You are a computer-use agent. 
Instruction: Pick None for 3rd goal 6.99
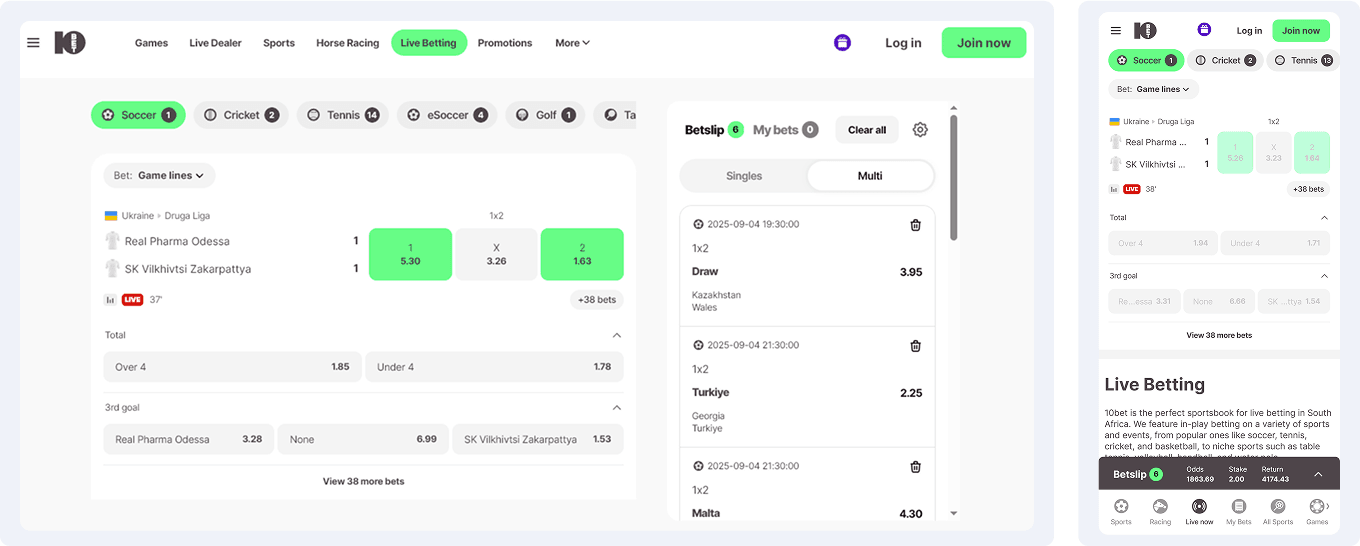pos(363,439)
